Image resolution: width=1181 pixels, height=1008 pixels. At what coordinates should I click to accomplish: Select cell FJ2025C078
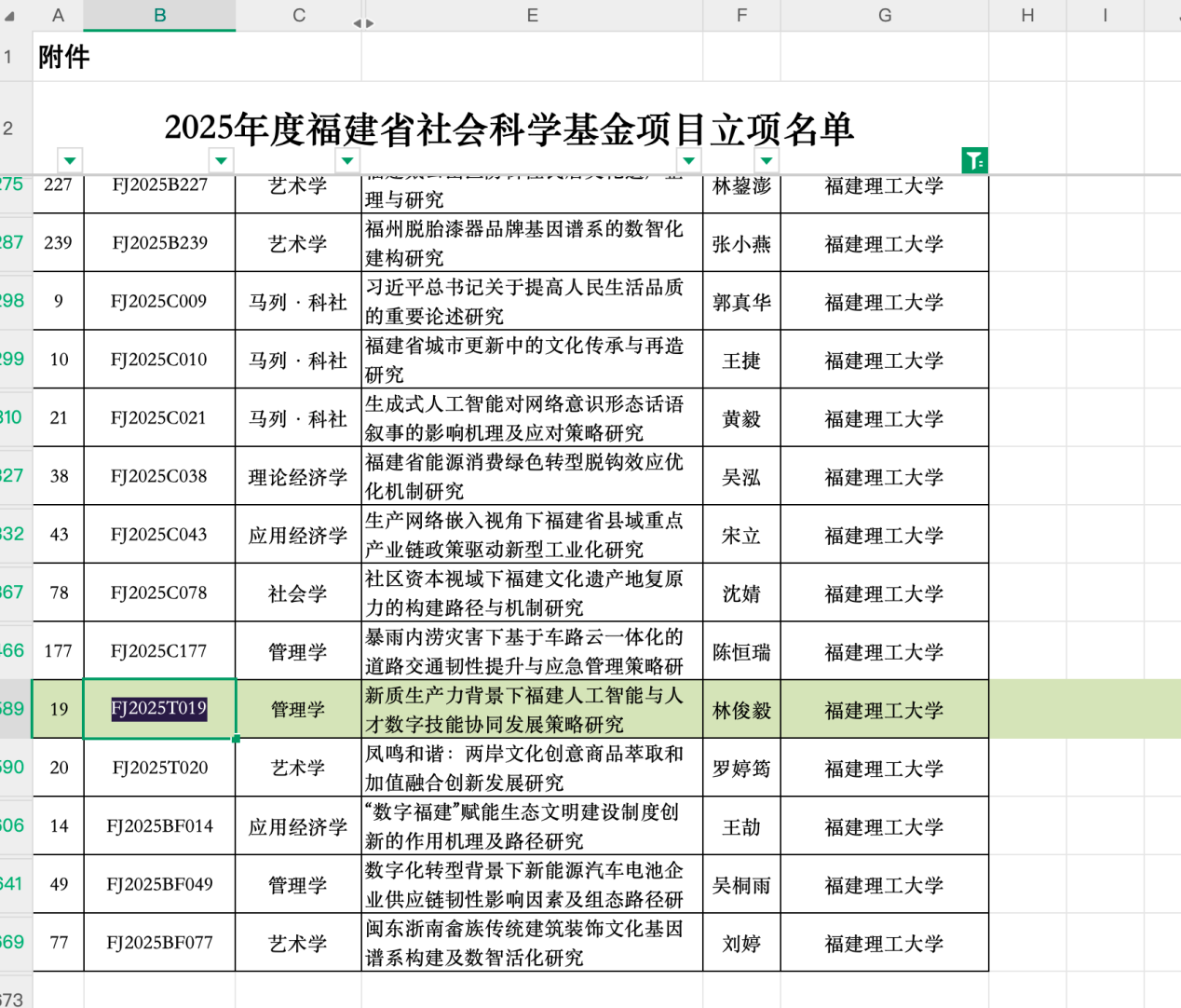(159, 593)
